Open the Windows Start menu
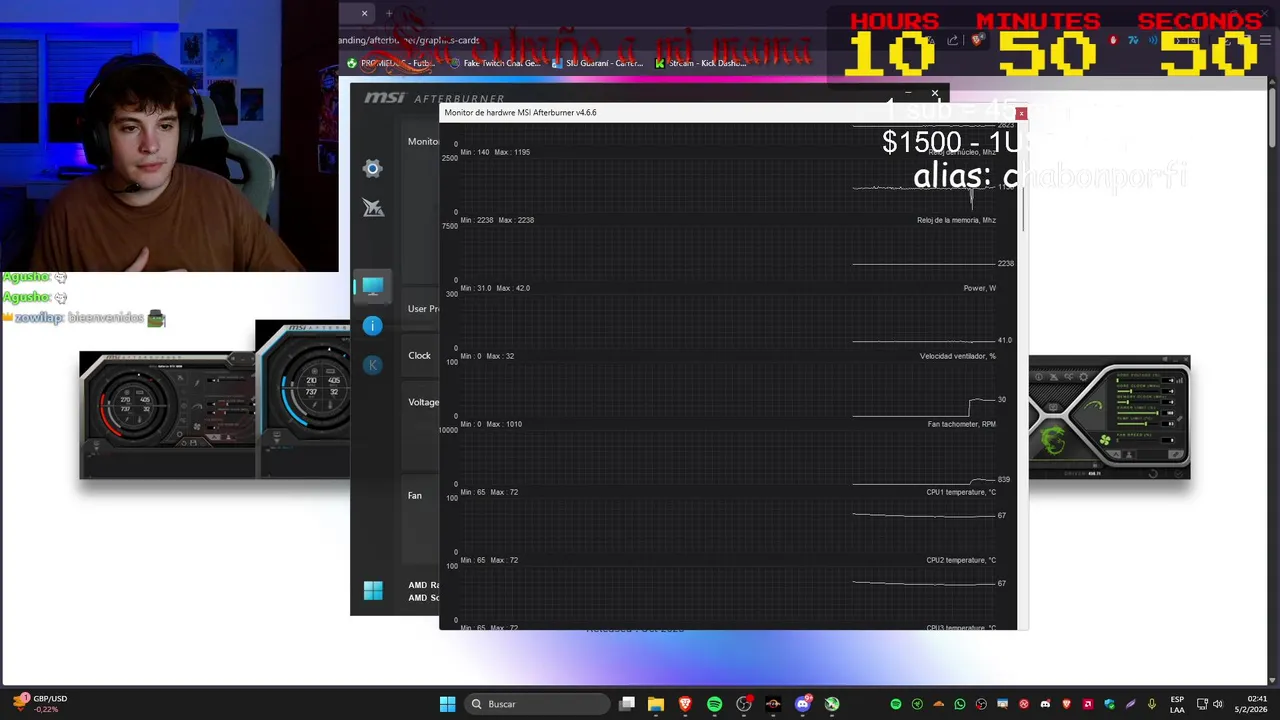The image size is (1280, 720). 447,704
